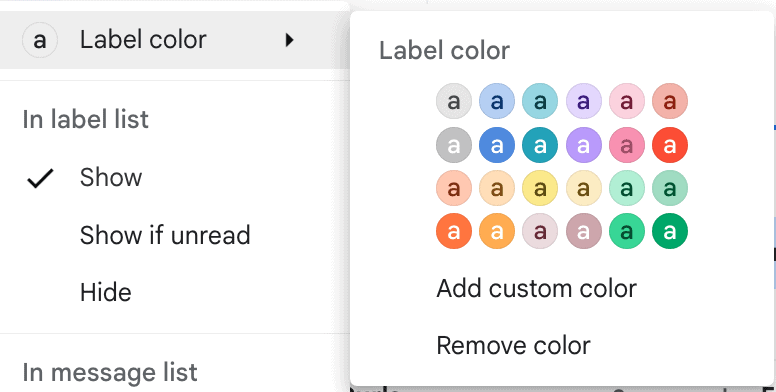Select the pale lavender label color

pos(583,101)
